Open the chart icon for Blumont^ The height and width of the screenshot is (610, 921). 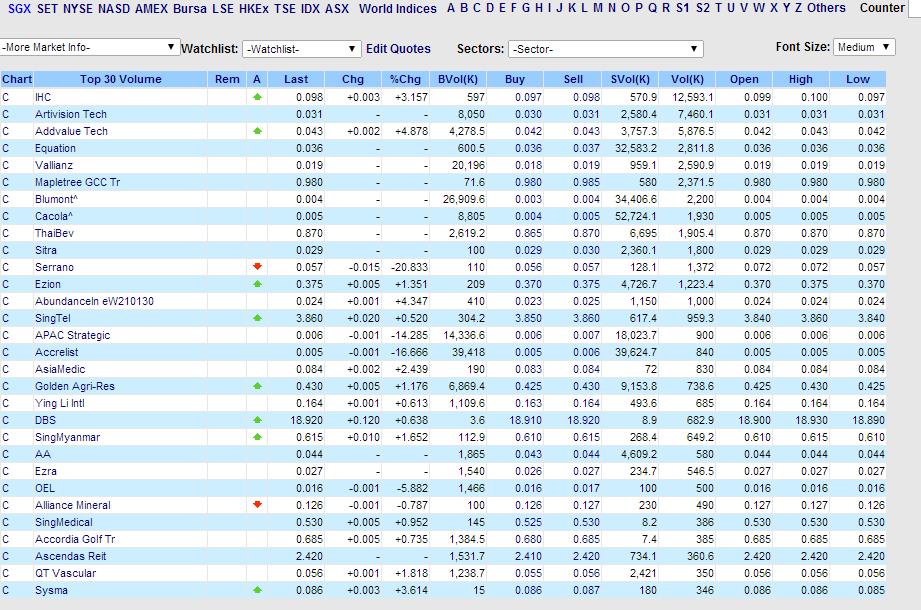7,199
